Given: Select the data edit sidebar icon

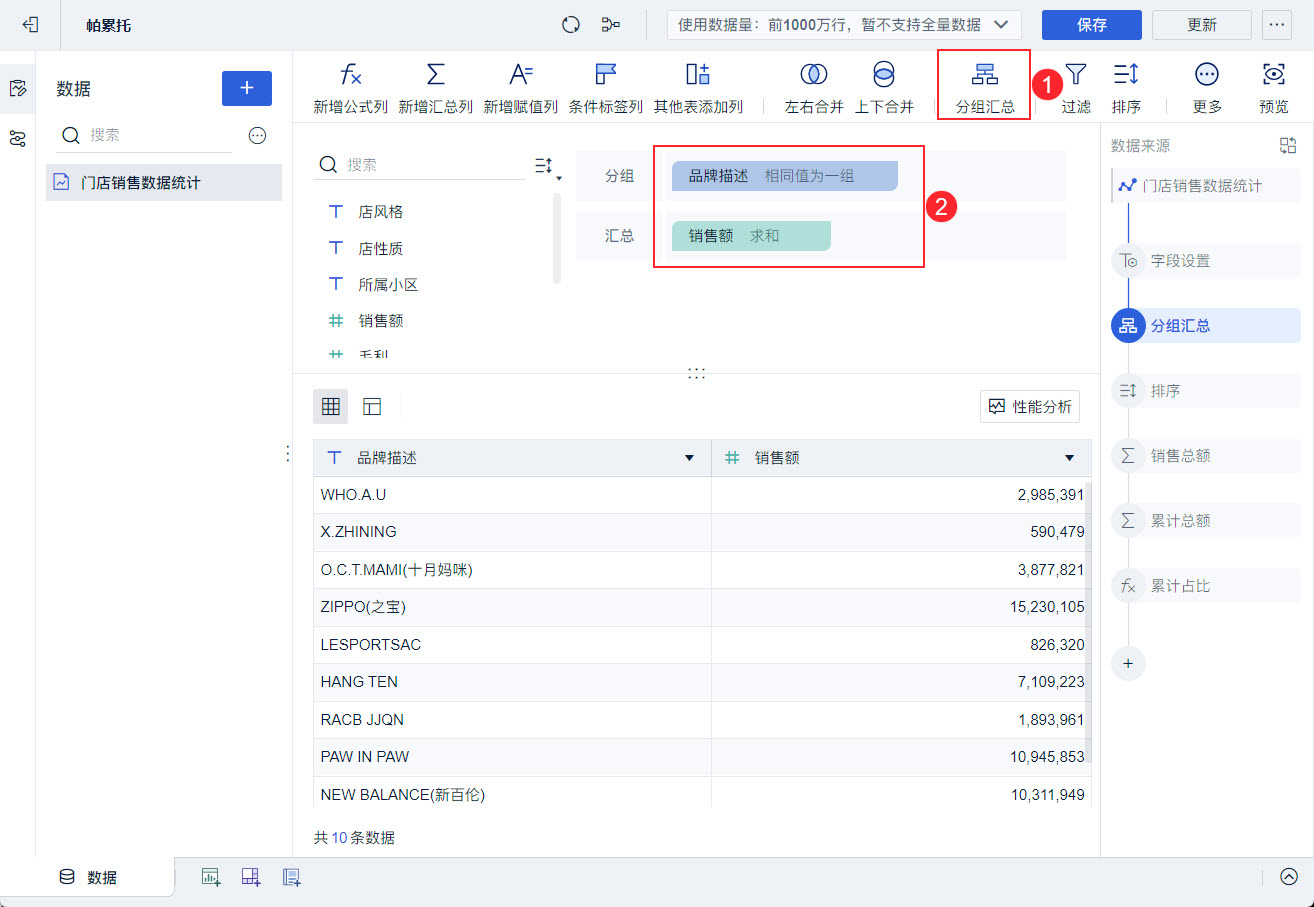Looking at the screenshot, I should 17,89.
